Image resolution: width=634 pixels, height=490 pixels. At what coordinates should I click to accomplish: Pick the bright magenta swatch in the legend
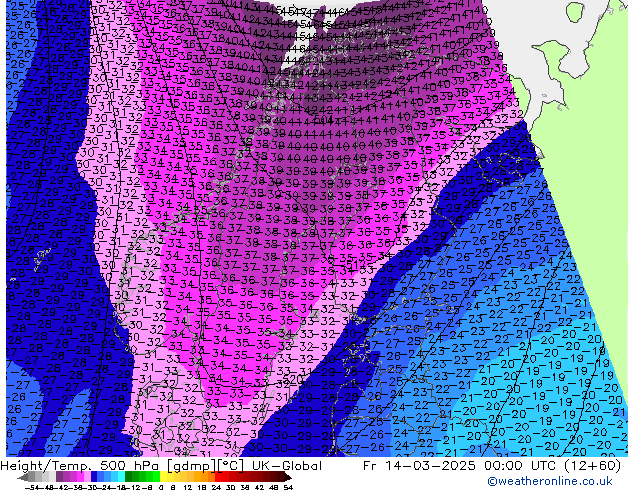(x=80, y=477)
